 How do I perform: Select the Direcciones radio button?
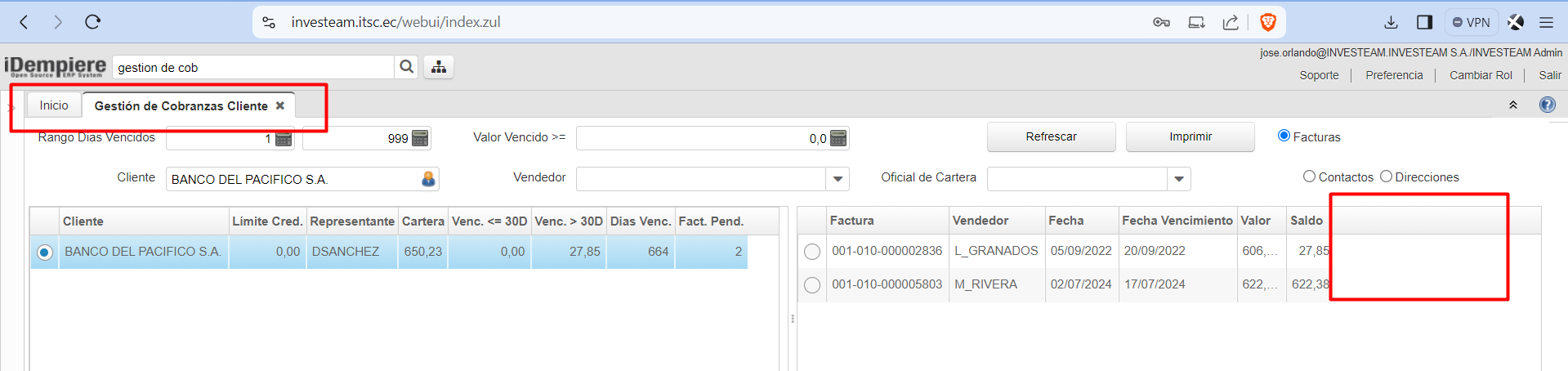1386,177
